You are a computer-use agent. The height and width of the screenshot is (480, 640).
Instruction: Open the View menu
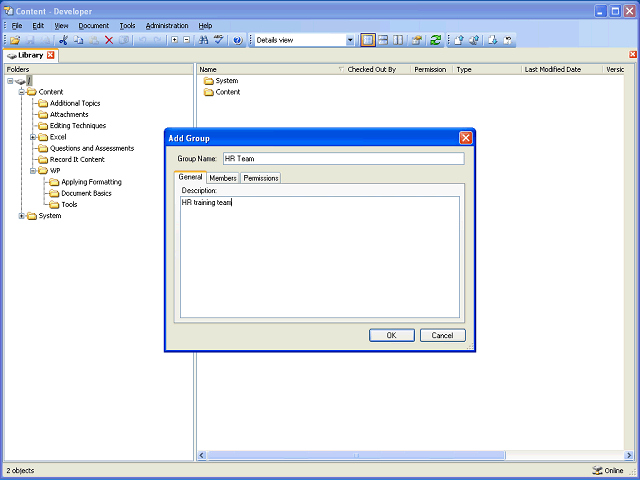pos(61,26)
